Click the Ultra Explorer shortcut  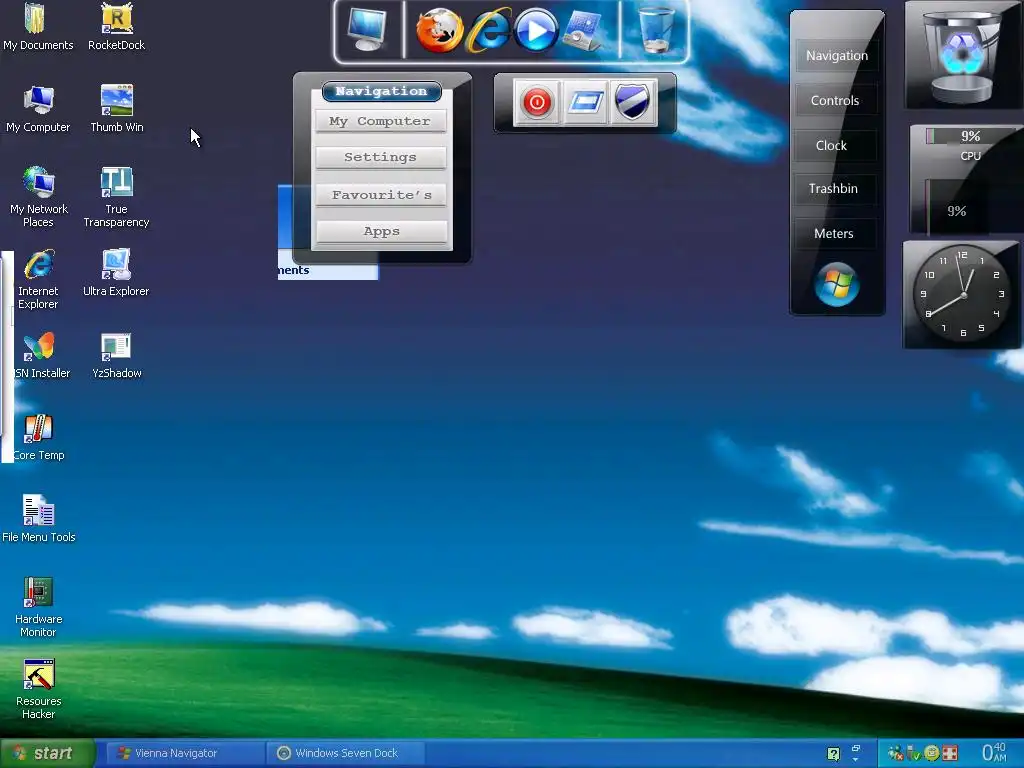click(116, 273)
